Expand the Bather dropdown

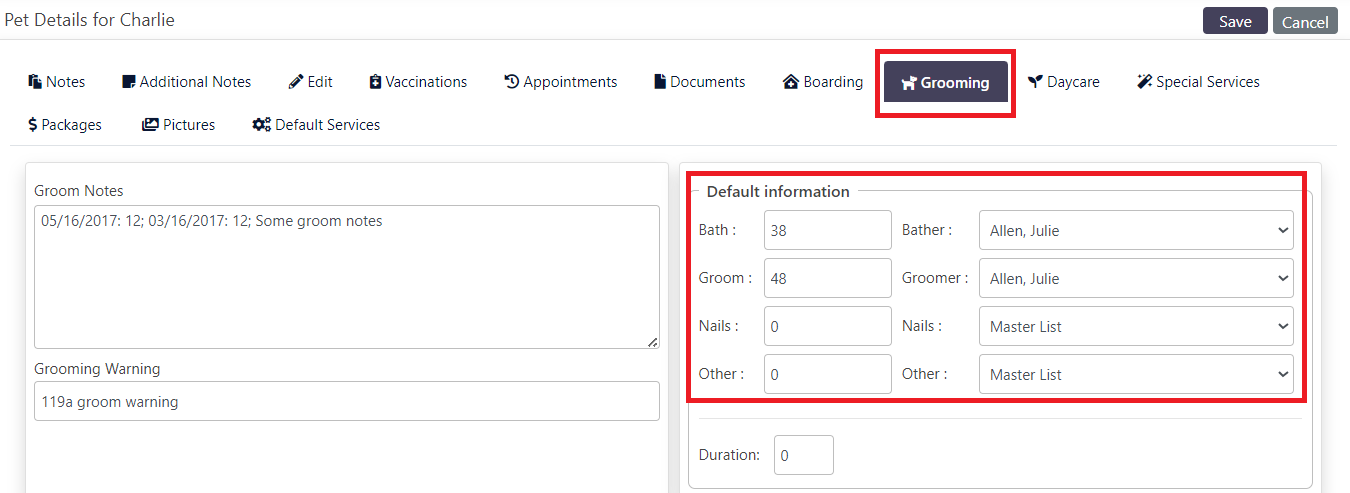1136,230
